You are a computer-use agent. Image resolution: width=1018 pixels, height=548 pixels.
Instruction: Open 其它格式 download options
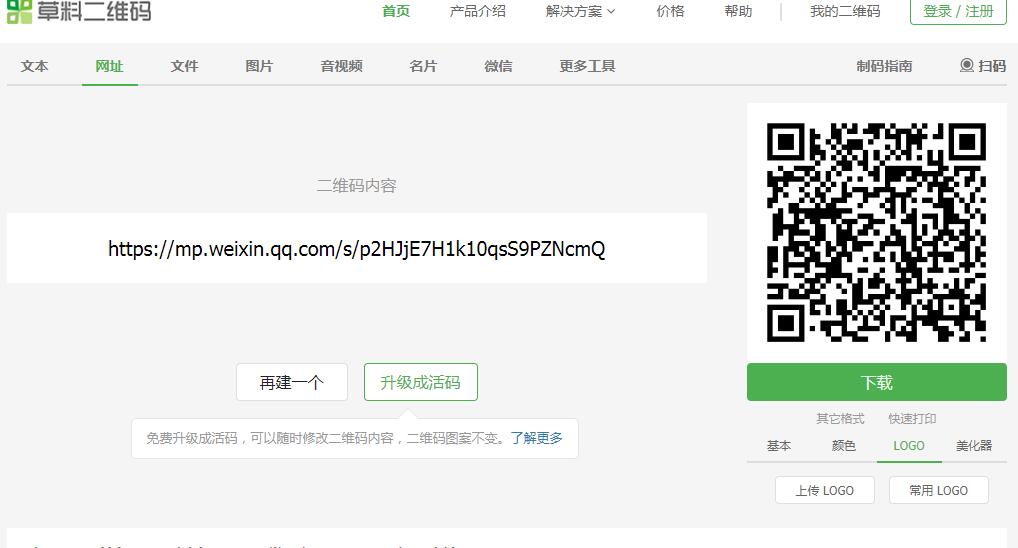[x=840, y=419]
